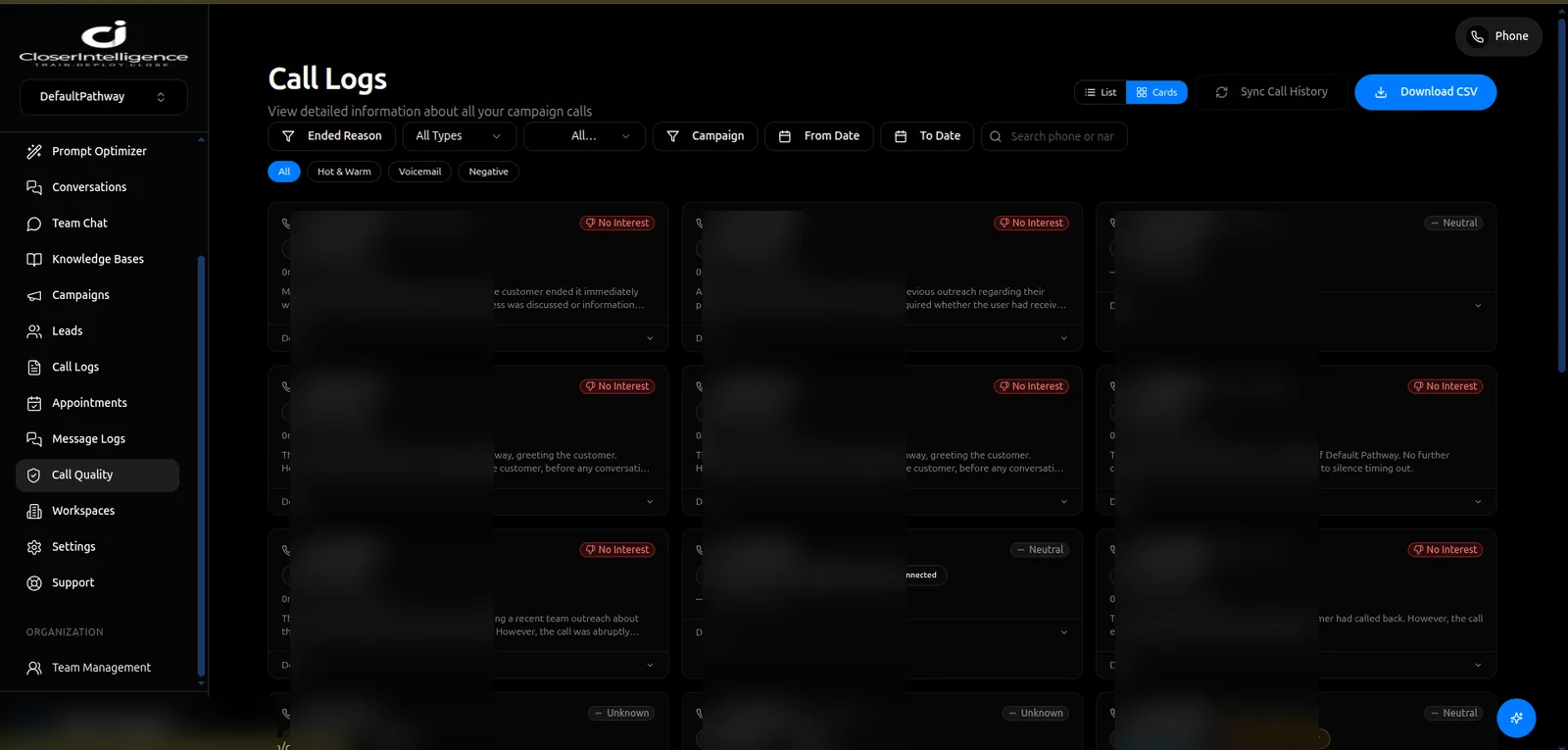Viewport: 1568px width, 750px height.
Task: Open Appointments from the sidebar
Action: 98,403
